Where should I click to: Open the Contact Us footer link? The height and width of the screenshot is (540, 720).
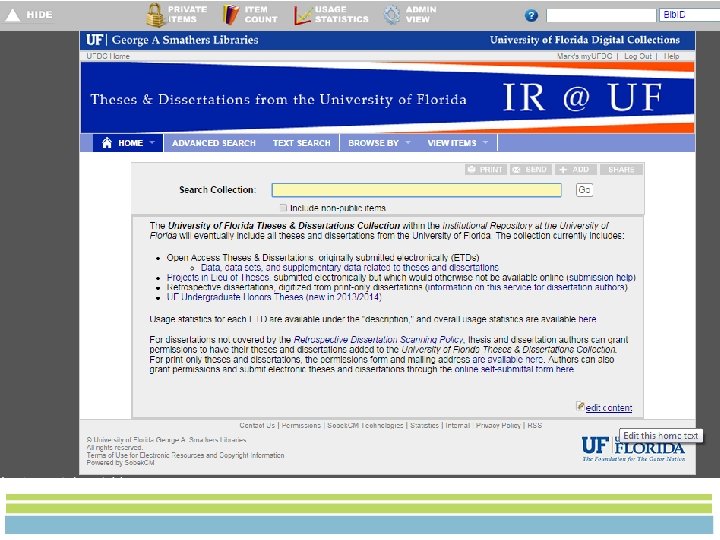click(x=257, y=425)
